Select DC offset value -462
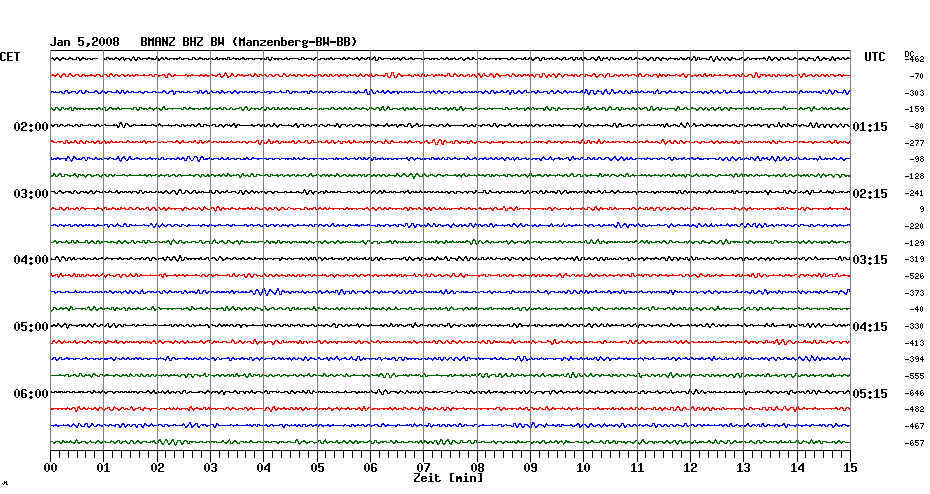The width and height of the screenshot is (930, 494). [915, 59]
